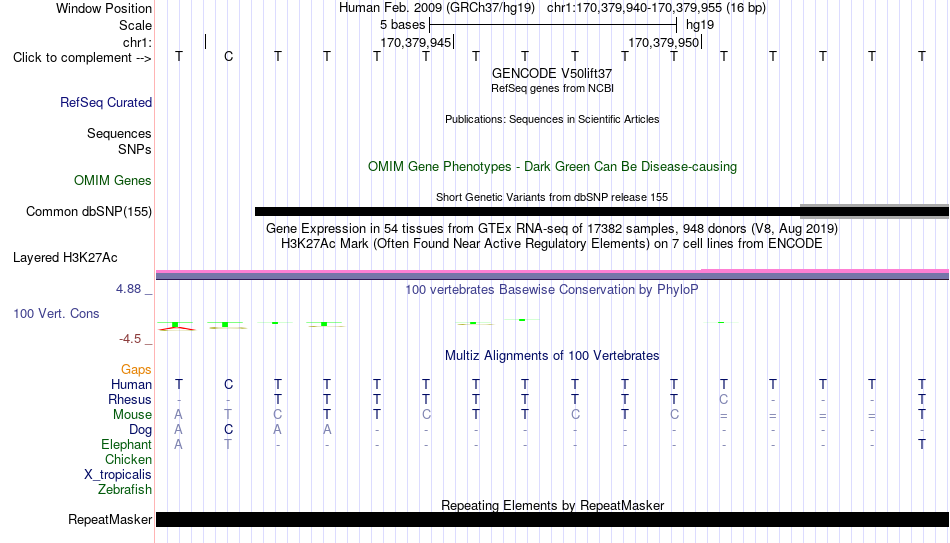Select the 'Rhesus' species row label
The image size is (950, 543).
[130, 399]
